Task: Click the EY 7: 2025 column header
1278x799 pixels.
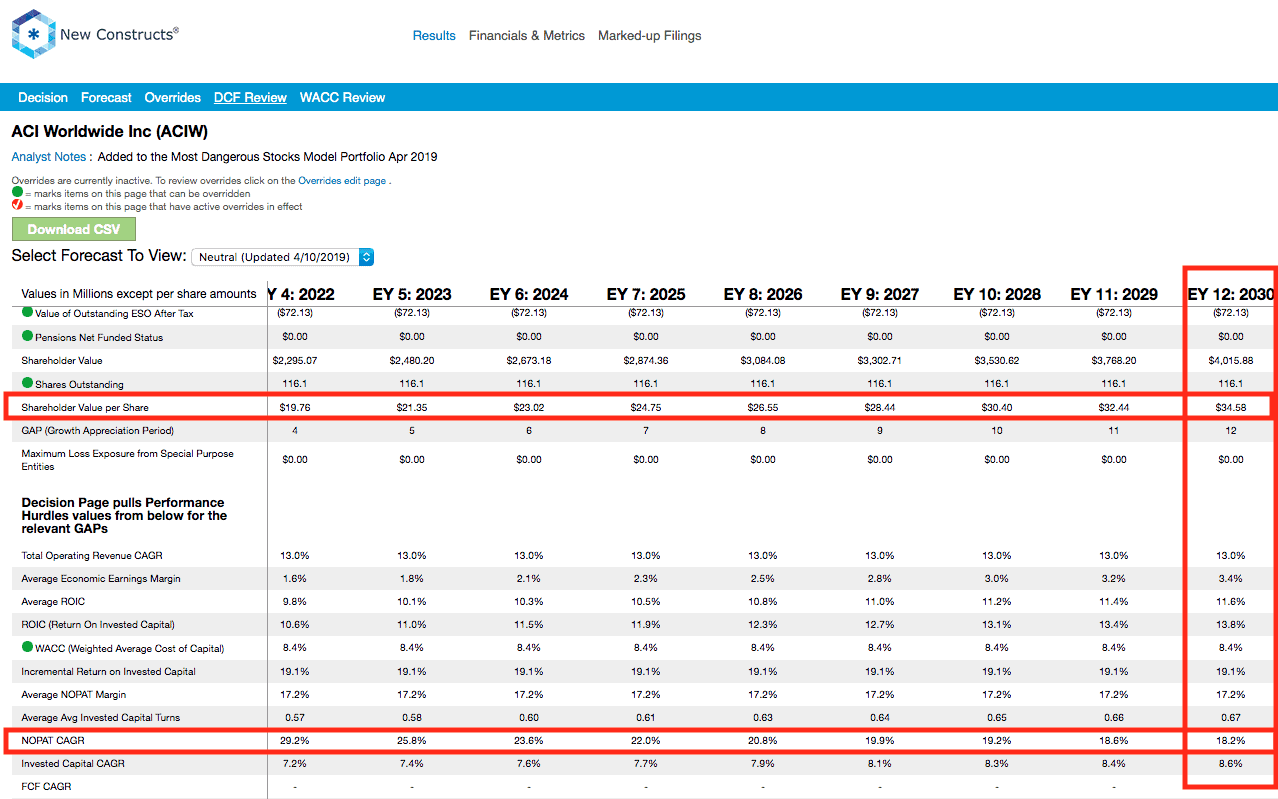Action: (x=646, y=294)
